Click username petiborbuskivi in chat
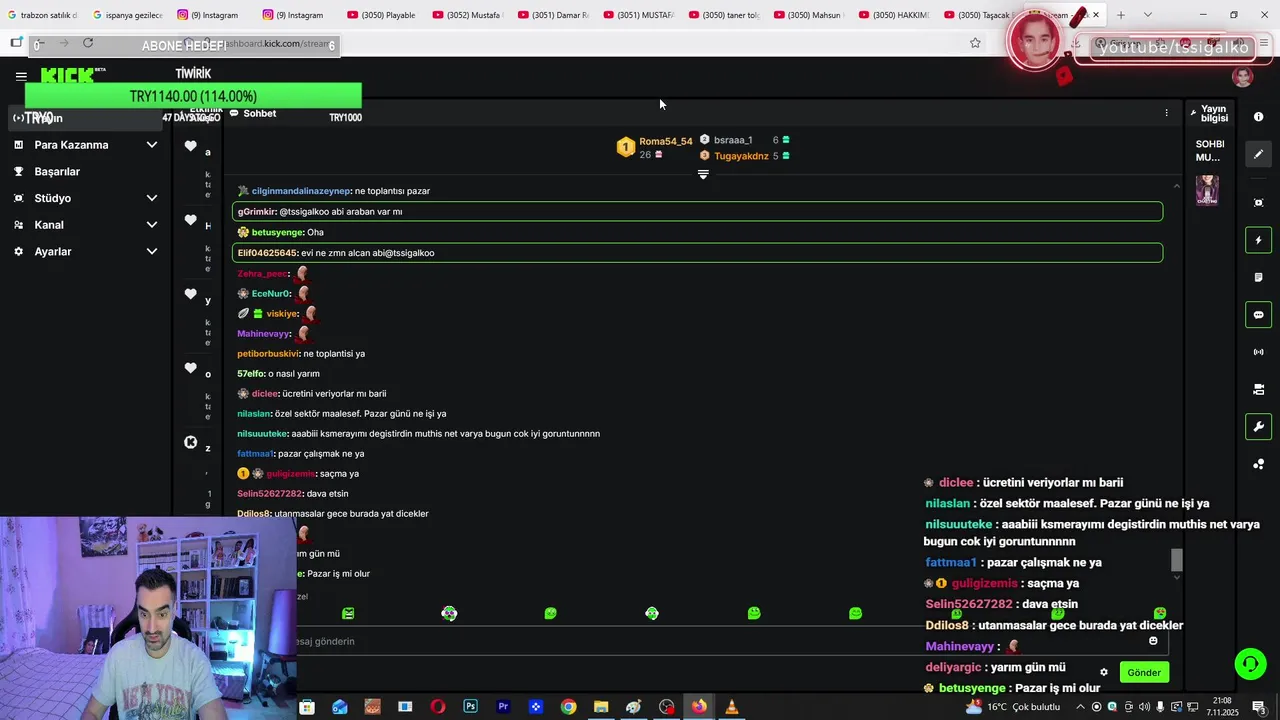1280x720 pixels. click(x=268, y=354)
